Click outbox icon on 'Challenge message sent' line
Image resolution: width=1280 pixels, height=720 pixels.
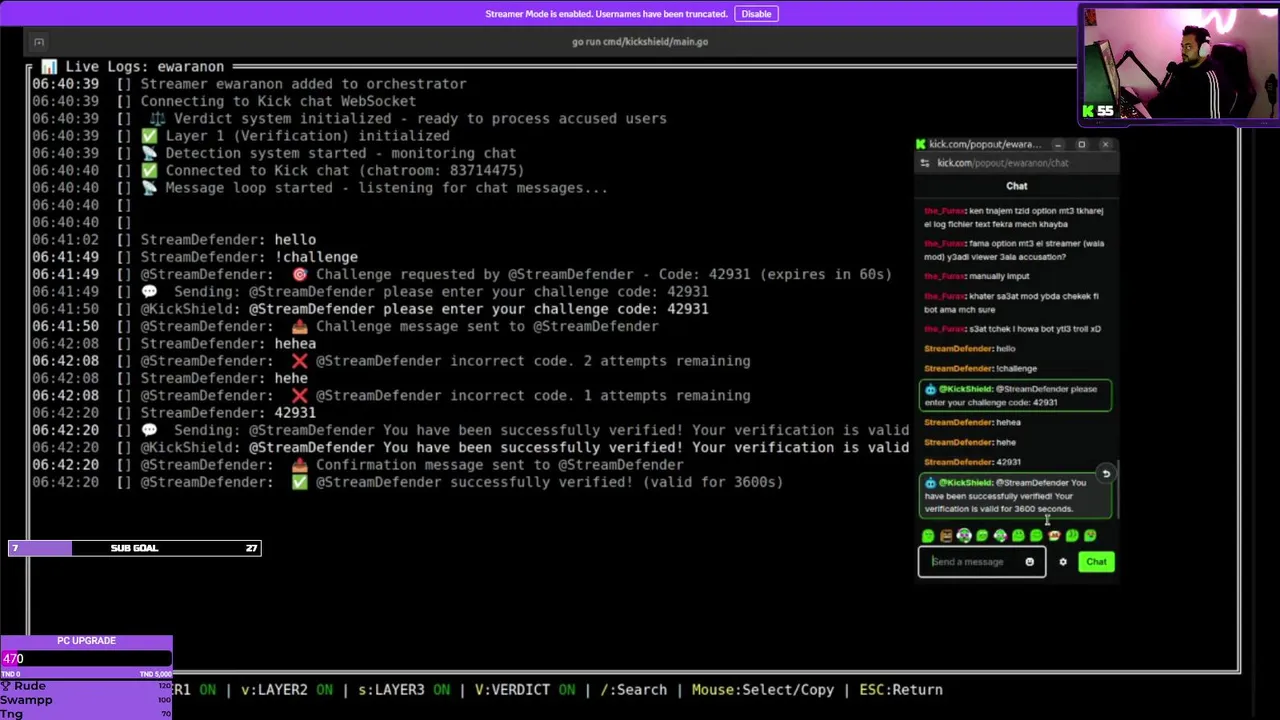299,326
